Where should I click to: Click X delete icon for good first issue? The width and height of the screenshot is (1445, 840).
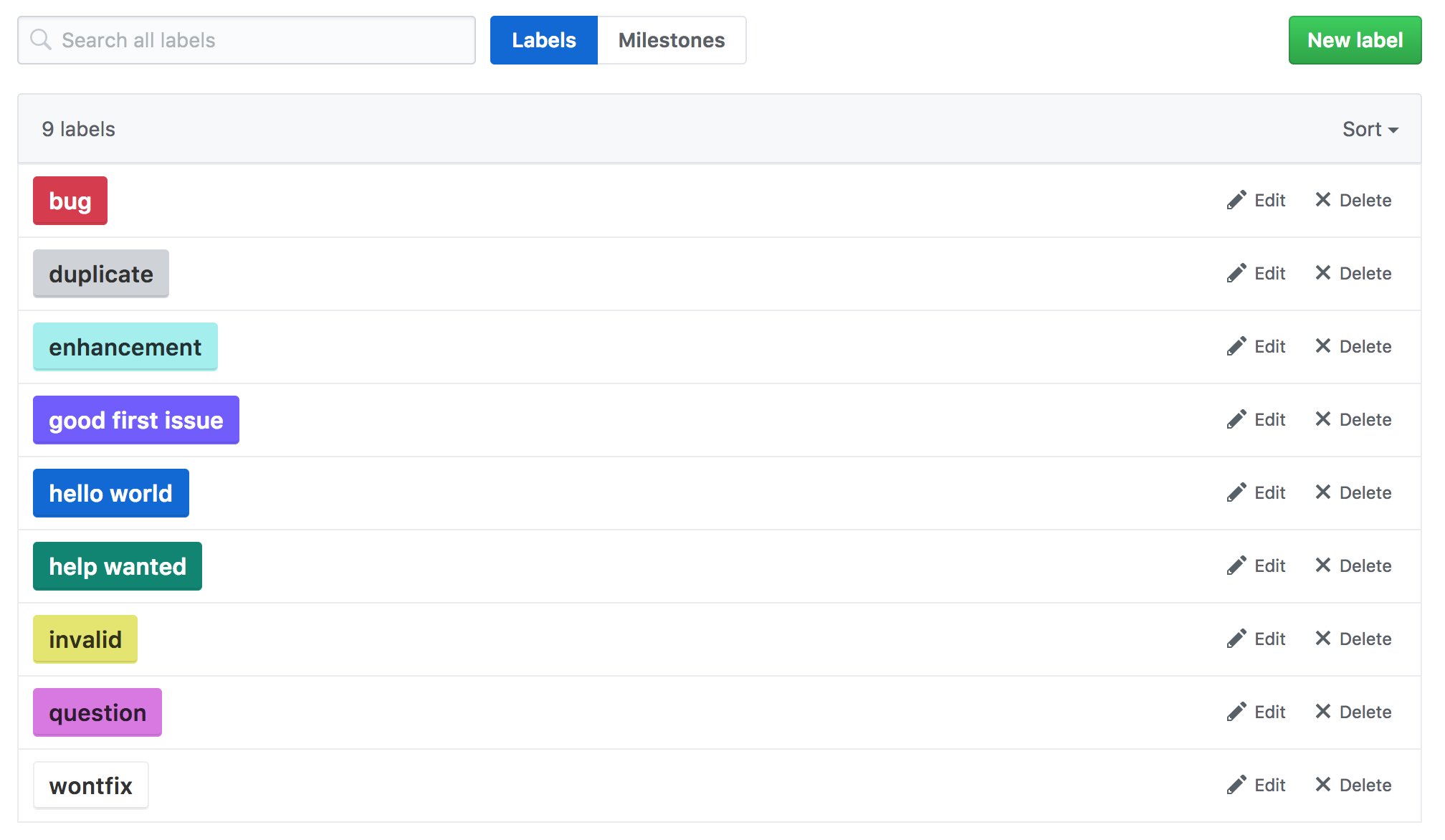tap(1322, 419)
